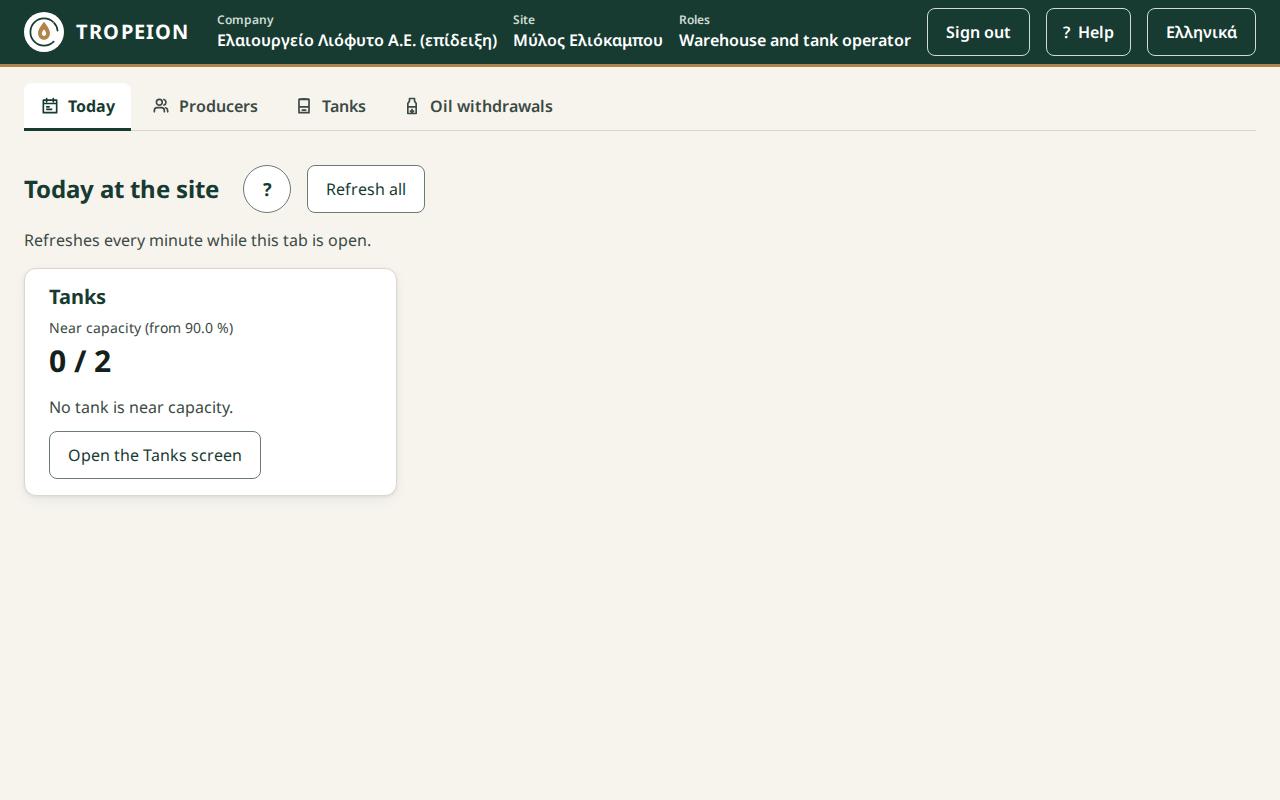The width and height of the screenshot is (1280, 800).
Task: Open Help from the header
Action: [1088, 32]
